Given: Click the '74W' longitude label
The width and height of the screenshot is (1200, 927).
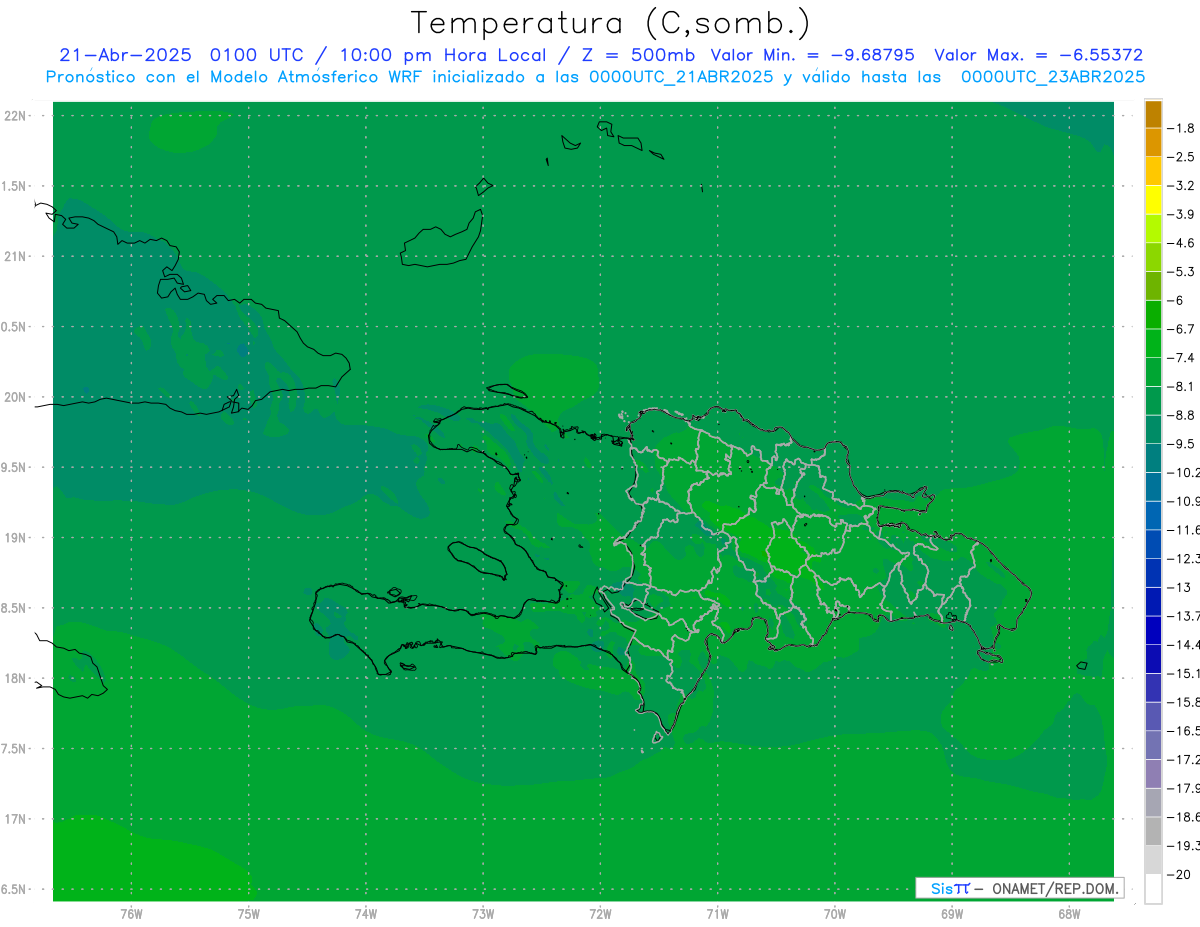Looking at the screenshot, I should [366, 913].
